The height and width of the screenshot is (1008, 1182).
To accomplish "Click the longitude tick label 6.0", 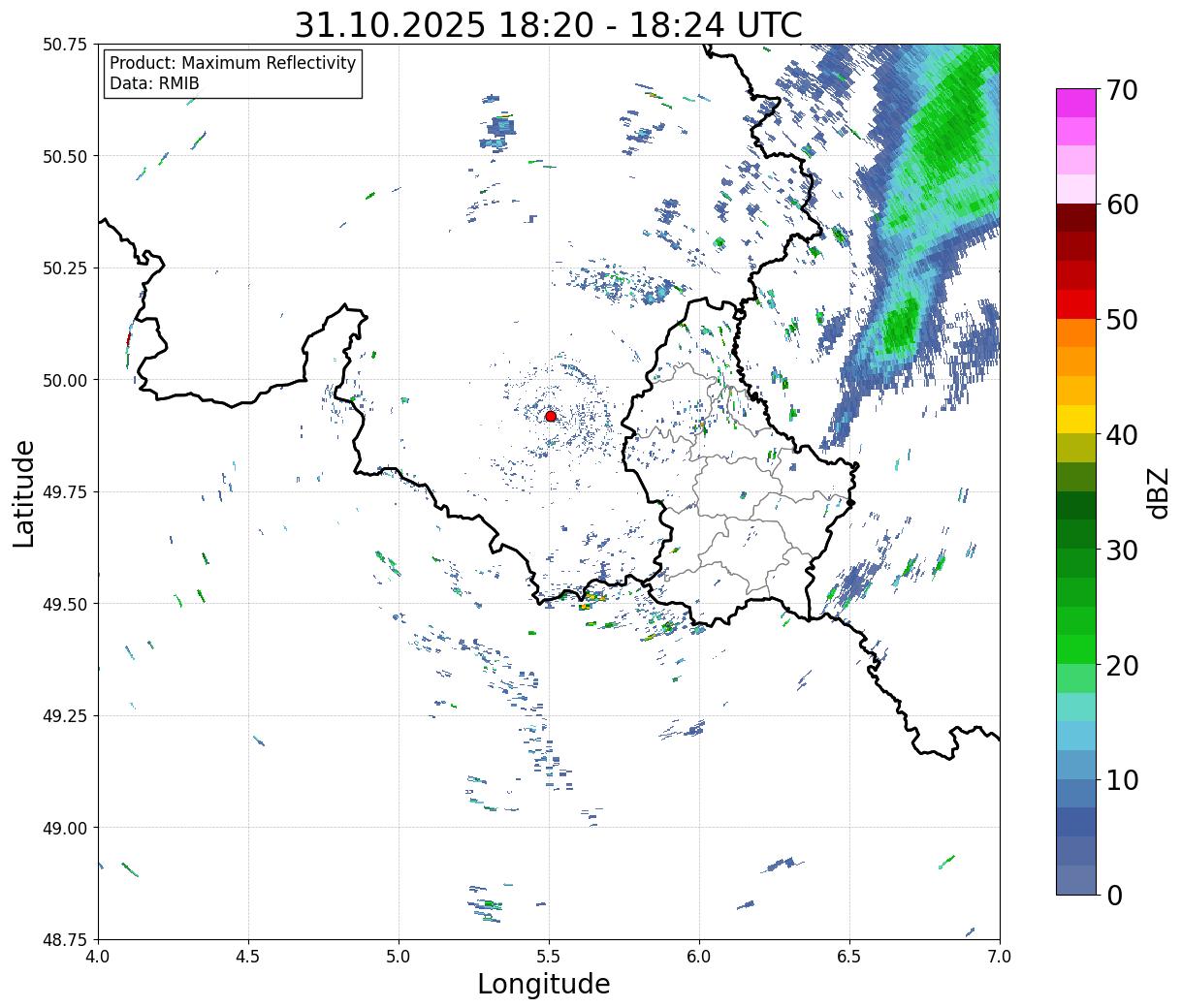I will pyautogui.click(x=699, y=957).
